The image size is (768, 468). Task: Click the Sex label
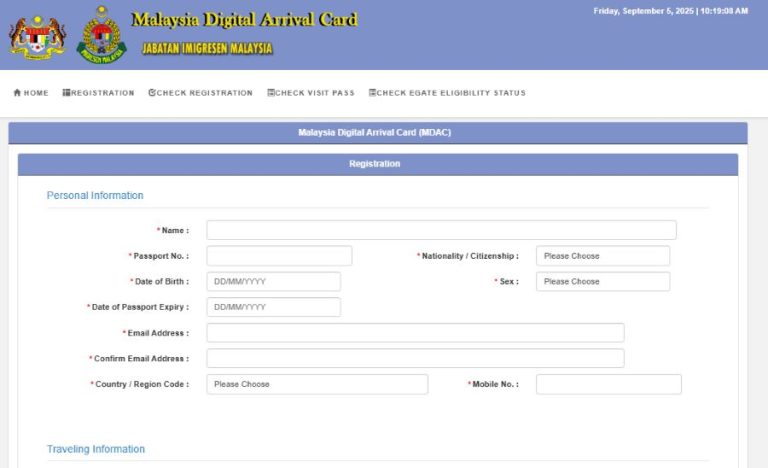pyautogui.click(x=506, y=281)
